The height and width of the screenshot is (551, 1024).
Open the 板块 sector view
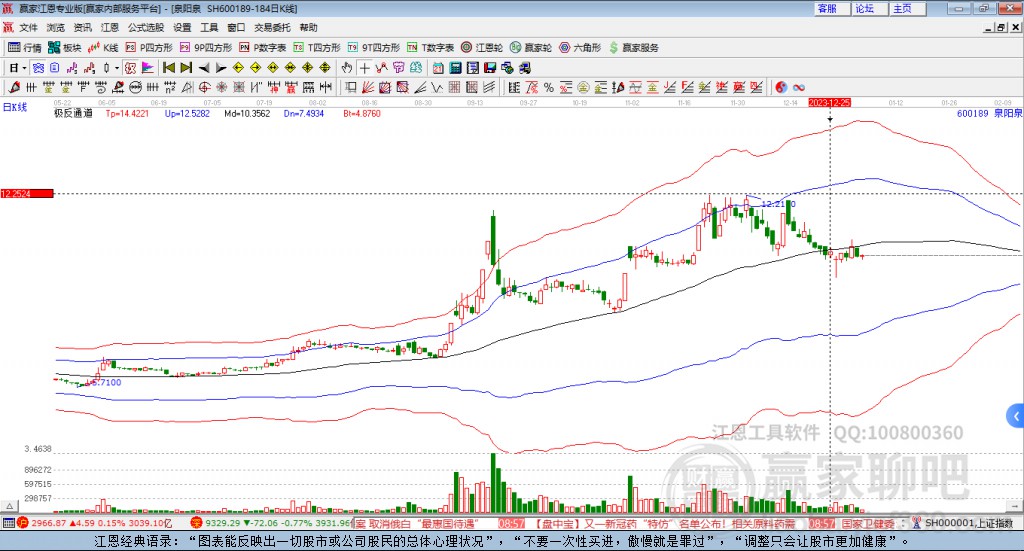point(64,48)
